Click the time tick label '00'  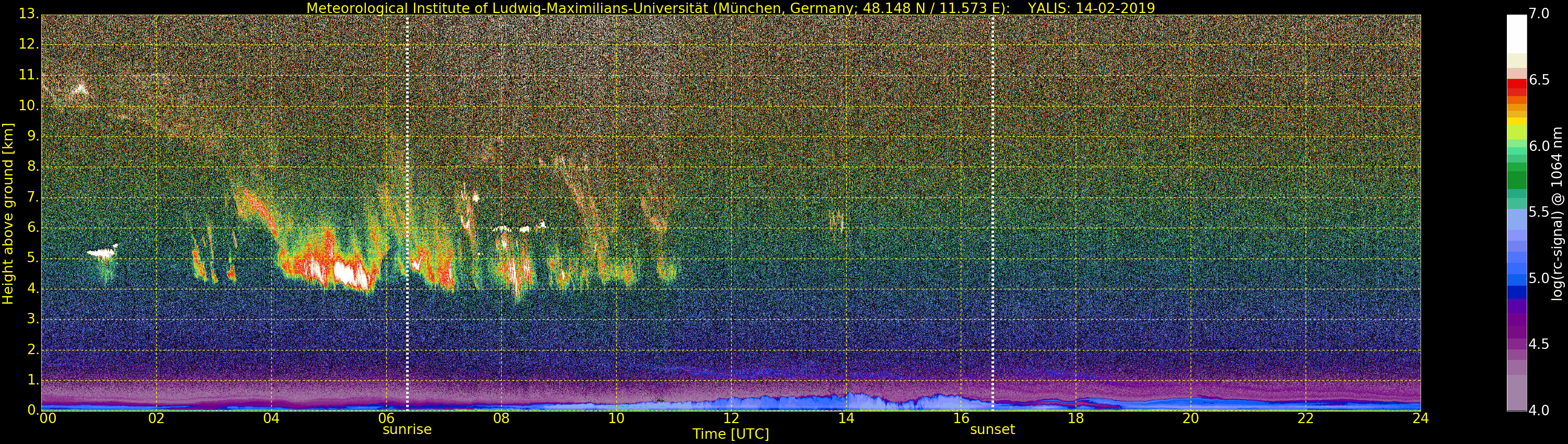(47, 418)
